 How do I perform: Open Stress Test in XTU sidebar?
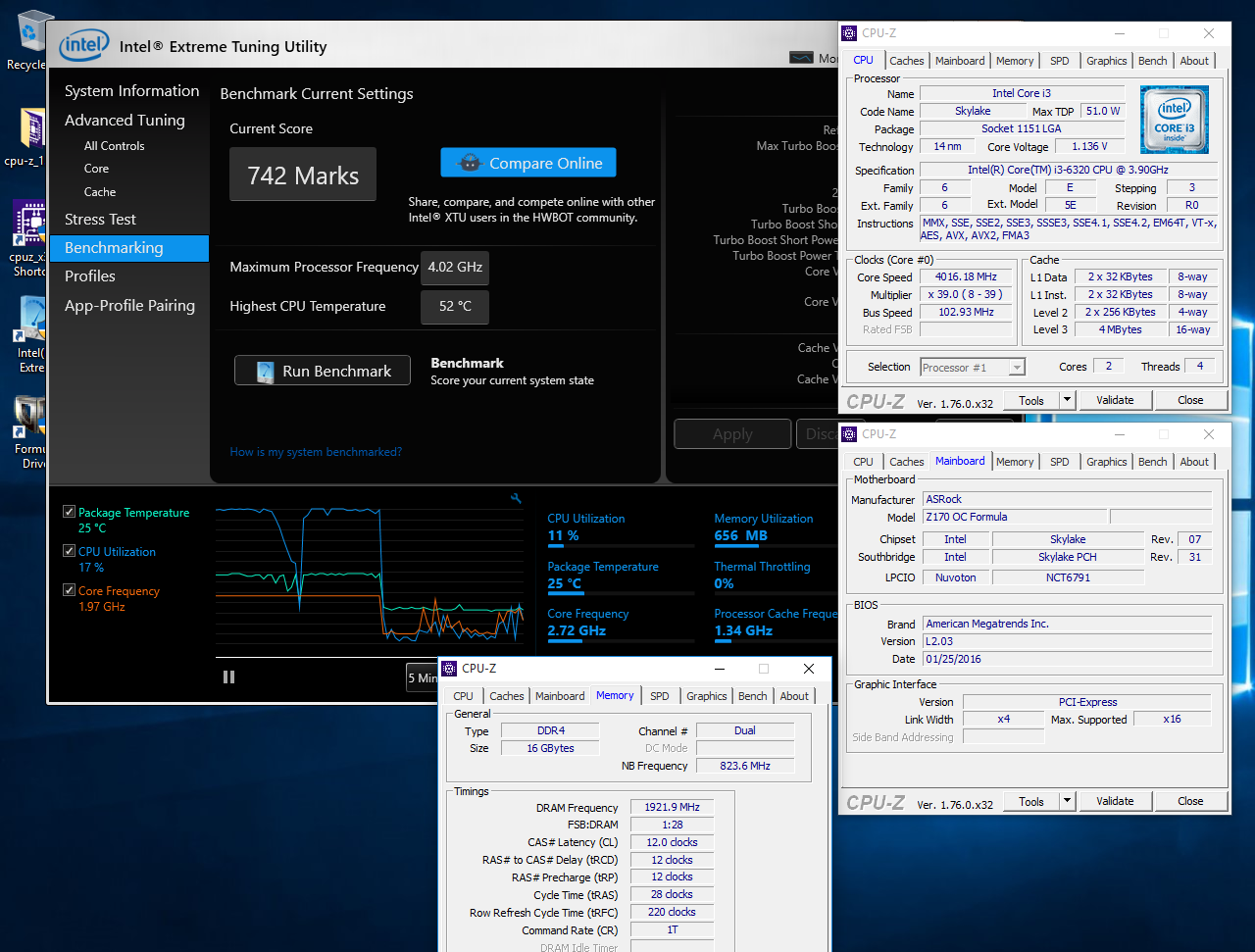[100, 220]
